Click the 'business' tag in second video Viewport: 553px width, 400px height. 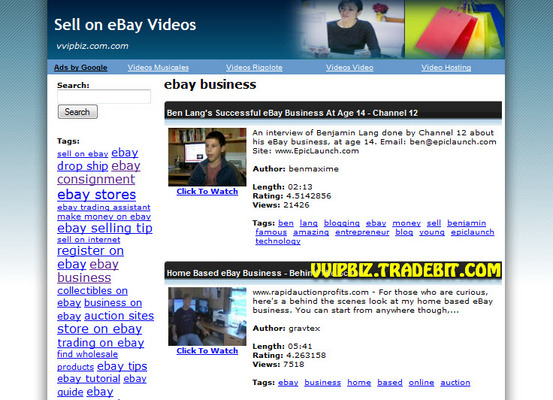pyautogui.click(x=323, y=383)
